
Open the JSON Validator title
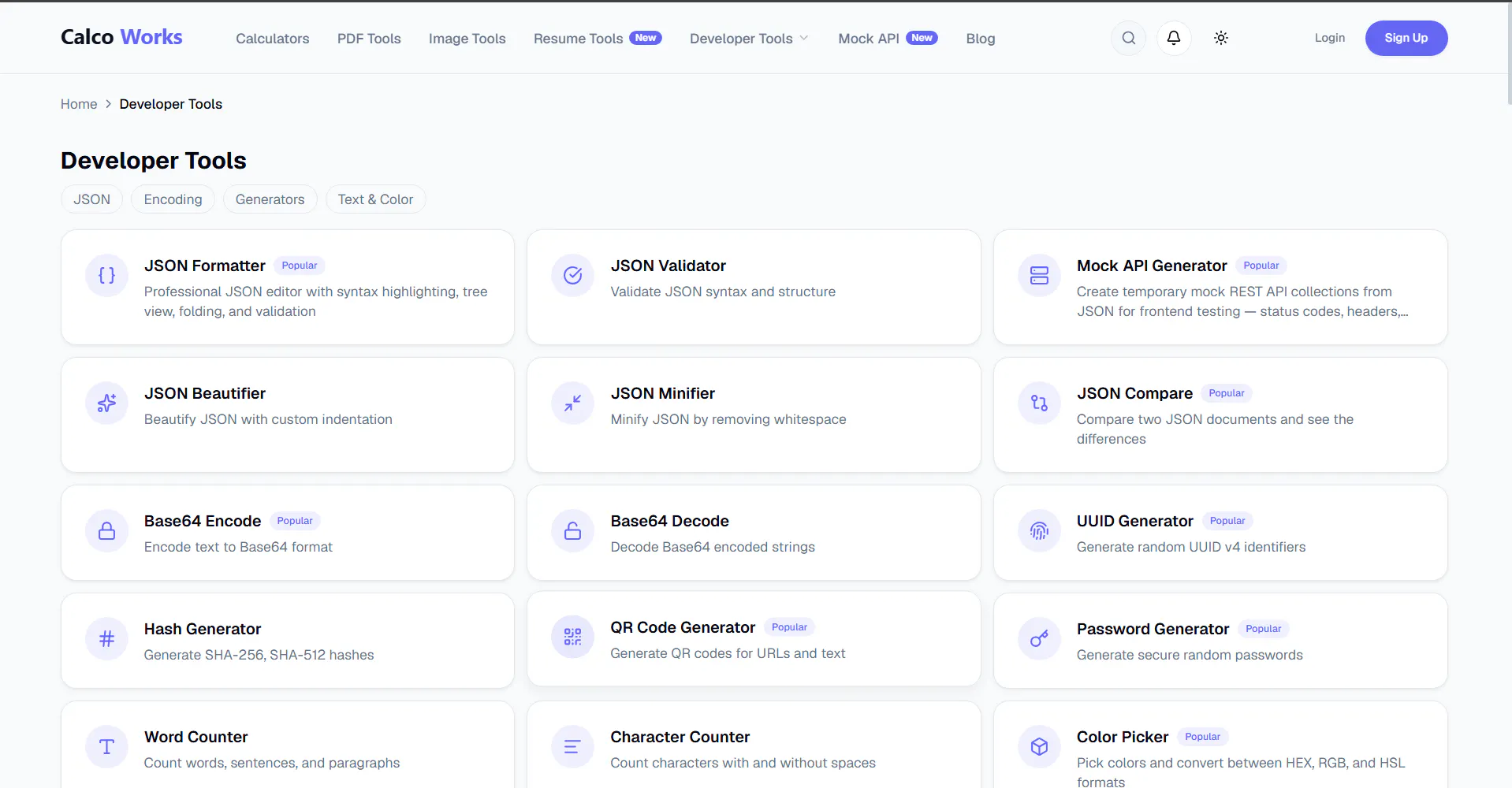pyautogui.click(x=668, y=266)
